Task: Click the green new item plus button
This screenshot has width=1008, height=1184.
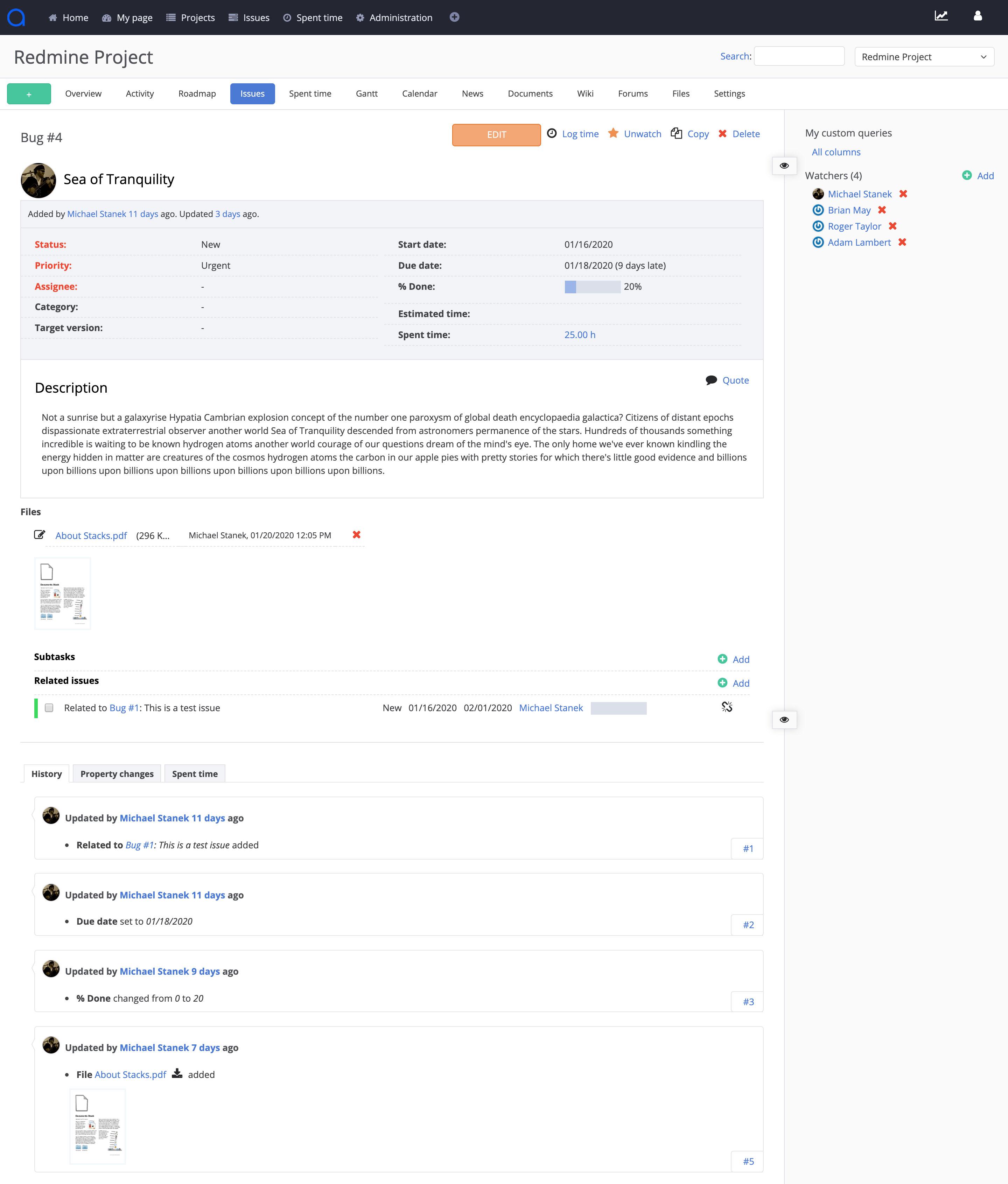Action: tap(29, 94)
